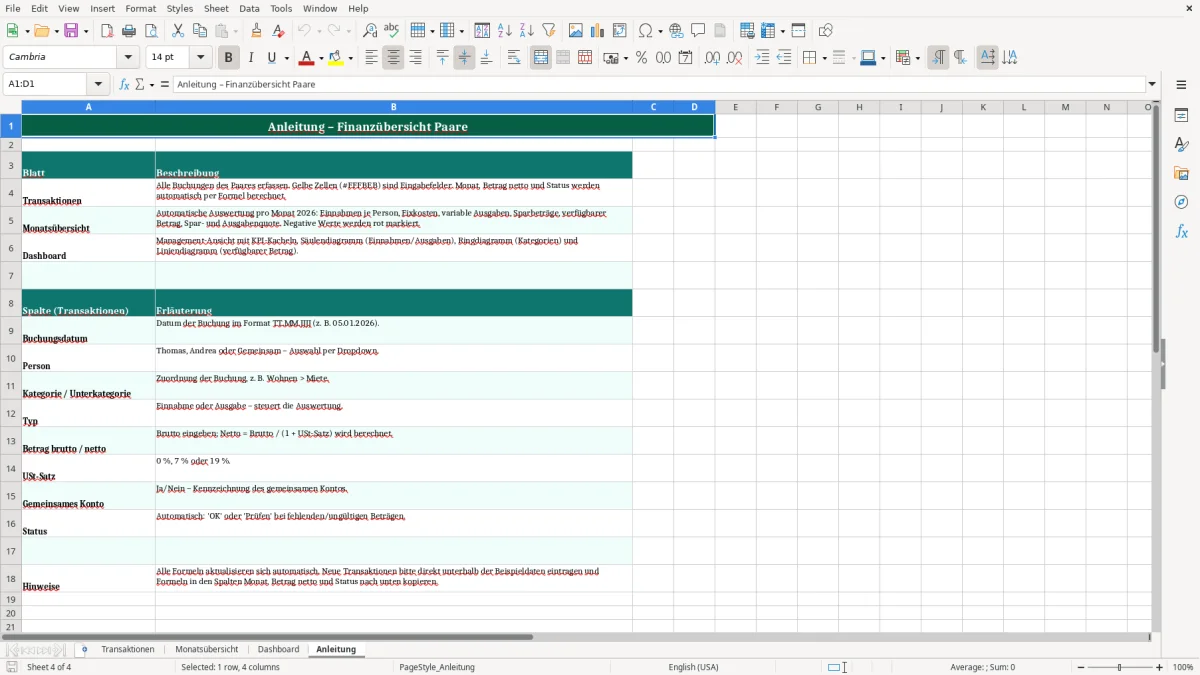Image resolution: width=1200 pixels, height=675 pixels.
Task: Click the row 8 header
Action: pyautogui.click(x=11, y=303)
